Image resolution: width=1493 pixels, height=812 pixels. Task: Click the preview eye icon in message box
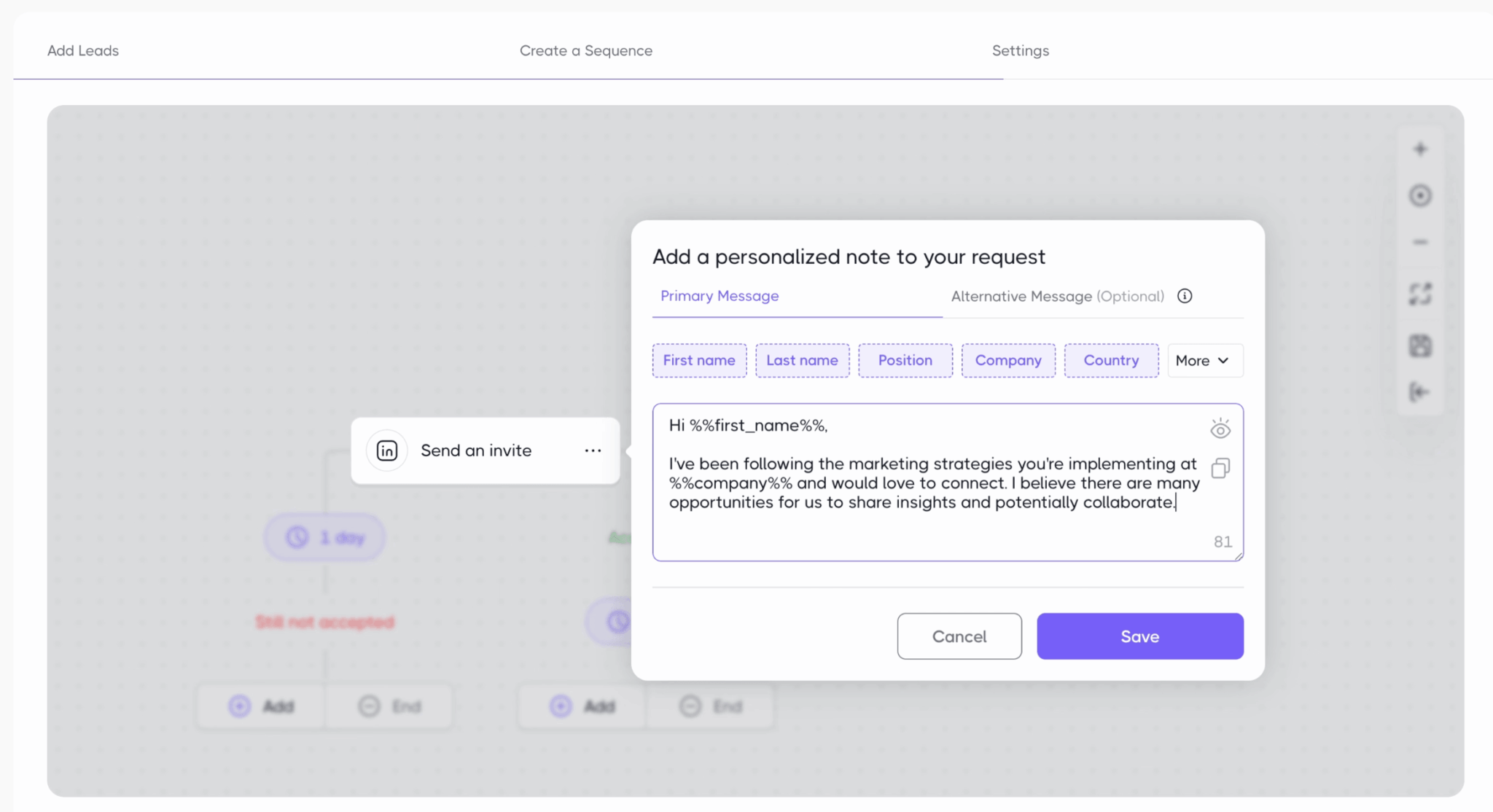click(1220, 429)
